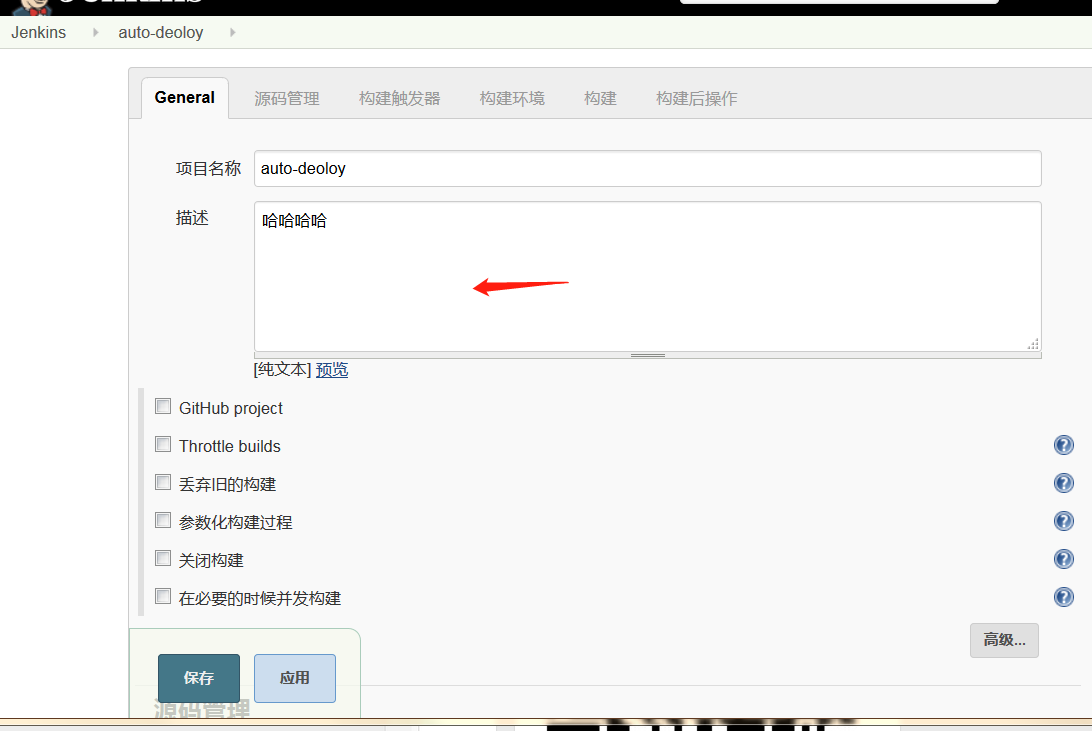
Task: Enable the GitHub project checkbox
Action: click(x=163, y=406)
